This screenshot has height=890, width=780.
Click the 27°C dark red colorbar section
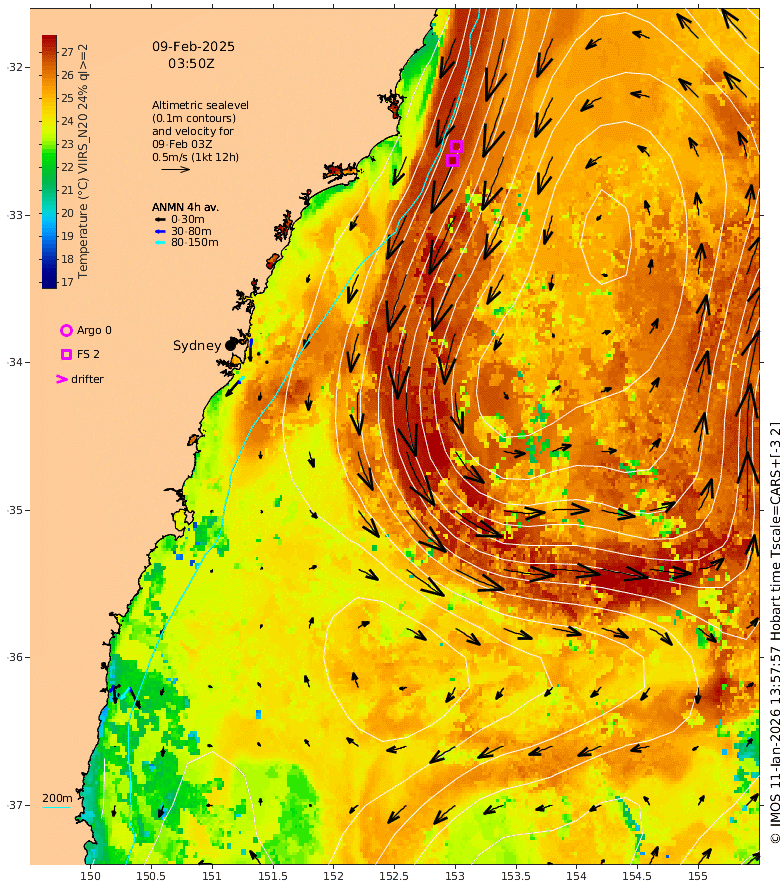(49, 51)
